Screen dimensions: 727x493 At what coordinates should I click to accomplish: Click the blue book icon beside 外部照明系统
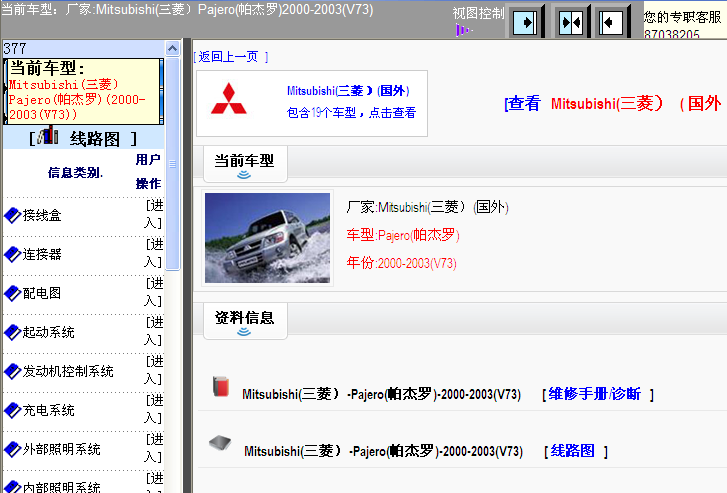tap(13, 449)
